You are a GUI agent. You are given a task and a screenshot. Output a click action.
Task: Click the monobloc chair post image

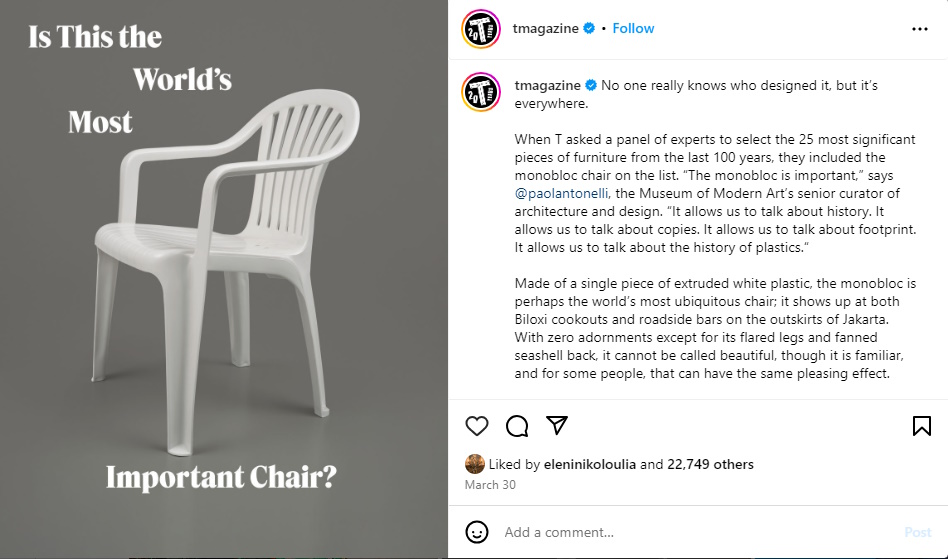pyautogui.click(x=224, y=279)
